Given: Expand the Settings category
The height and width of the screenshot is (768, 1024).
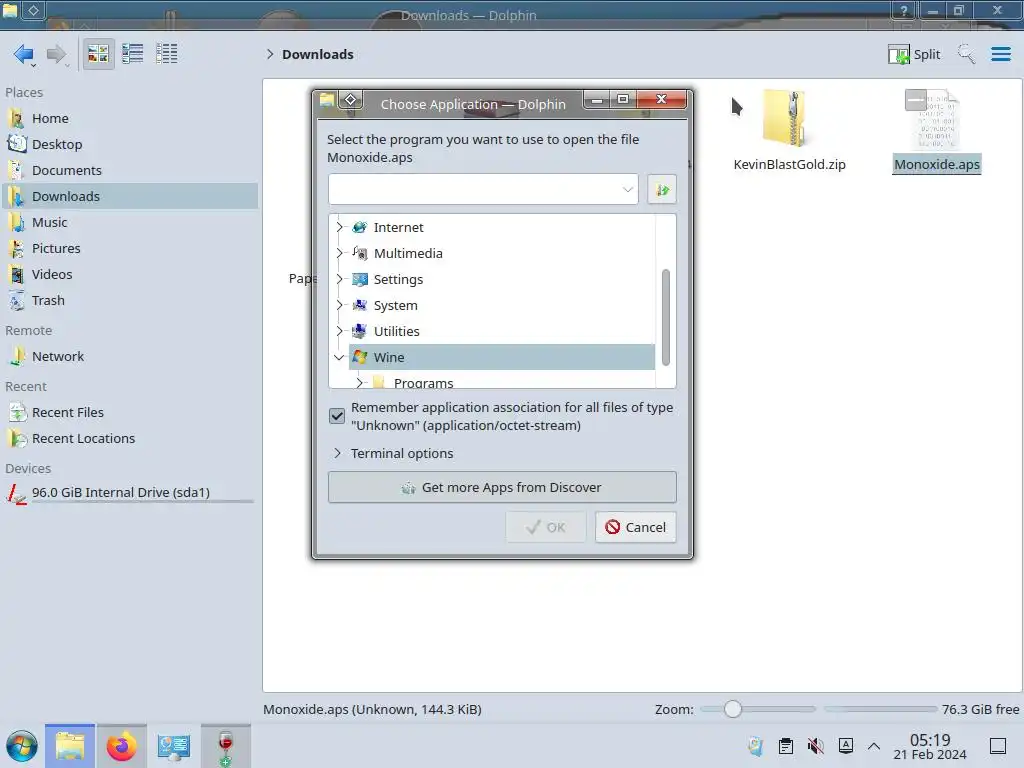Looking at the screenshot, I should (339, 280).
